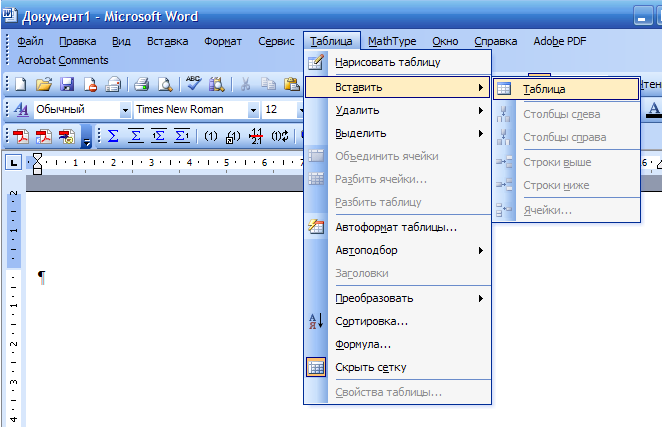Image resolution: width=662 pixels, height=427 pixels.
Task: Click the Convert to PDF and email icon
Action: point(43,136)
